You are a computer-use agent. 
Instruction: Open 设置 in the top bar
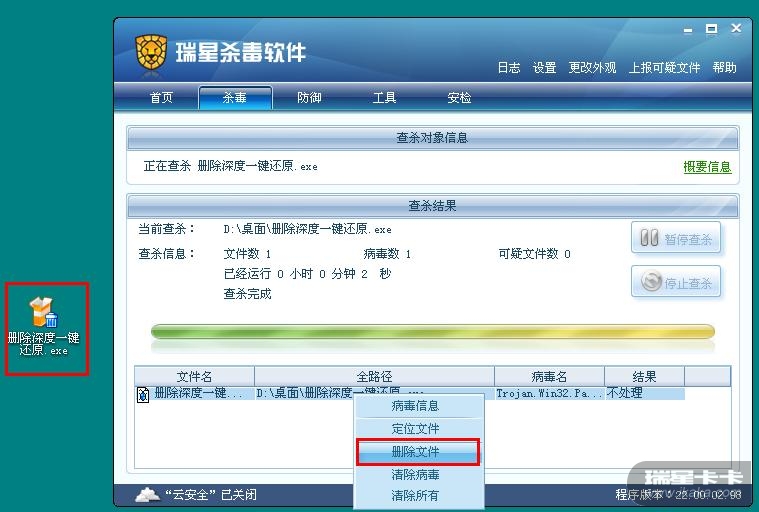(x=544, y=68)
